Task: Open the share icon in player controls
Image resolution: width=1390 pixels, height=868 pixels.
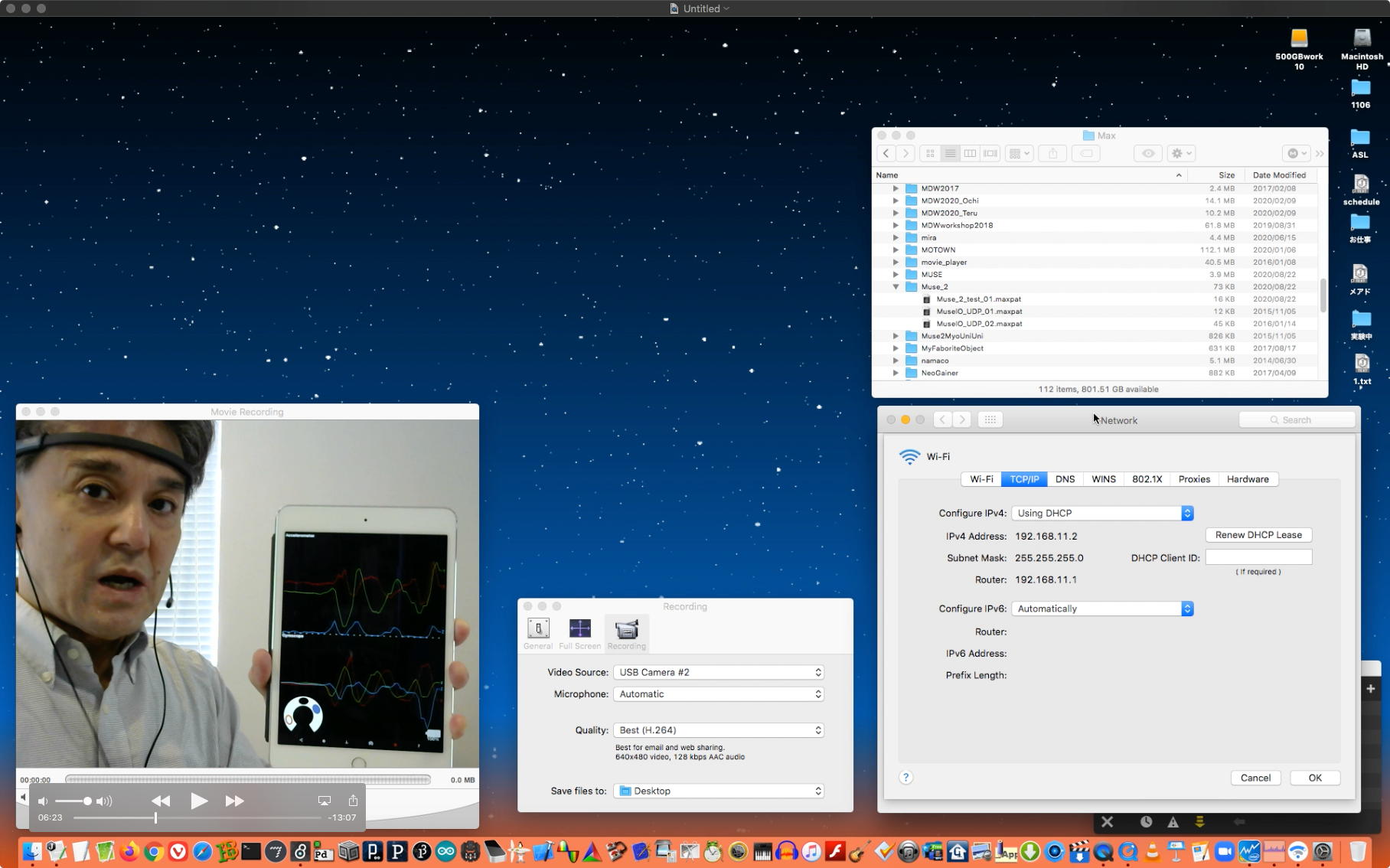Action: 353,801
